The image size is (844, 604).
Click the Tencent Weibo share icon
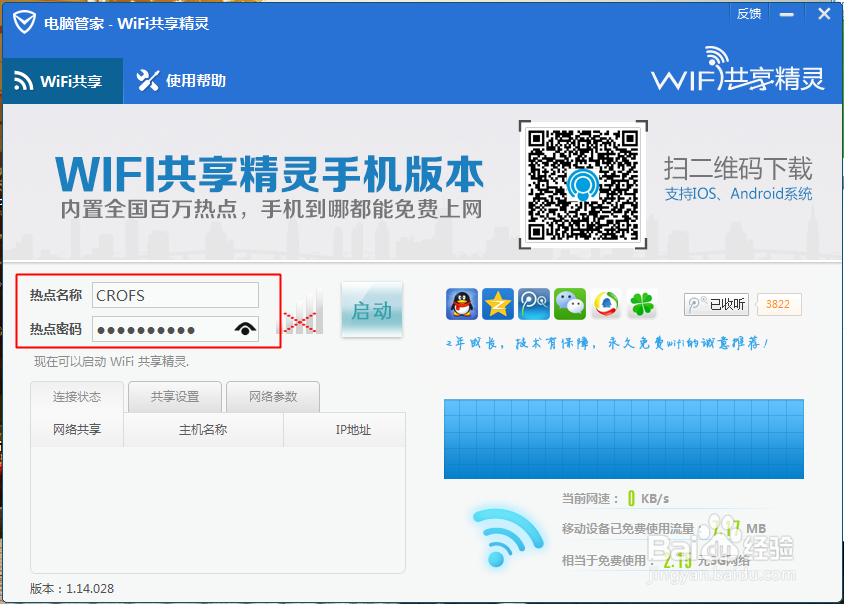(x=534, y=304)
